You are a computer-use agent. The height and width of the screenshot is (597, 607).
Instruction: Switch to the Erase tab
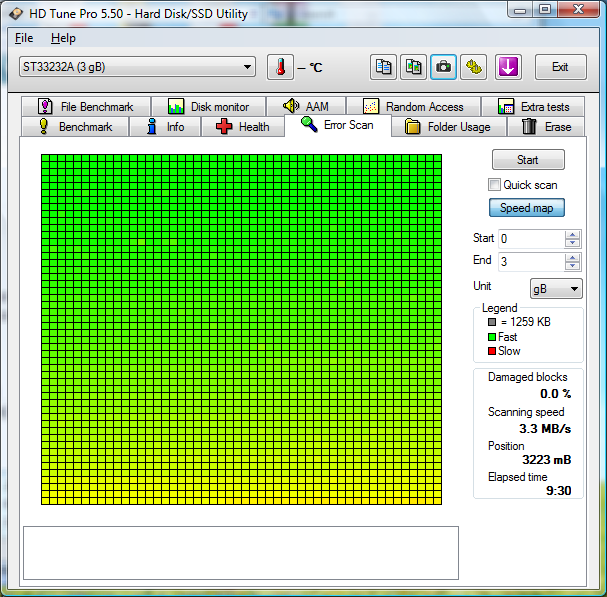tap(546, 127)
